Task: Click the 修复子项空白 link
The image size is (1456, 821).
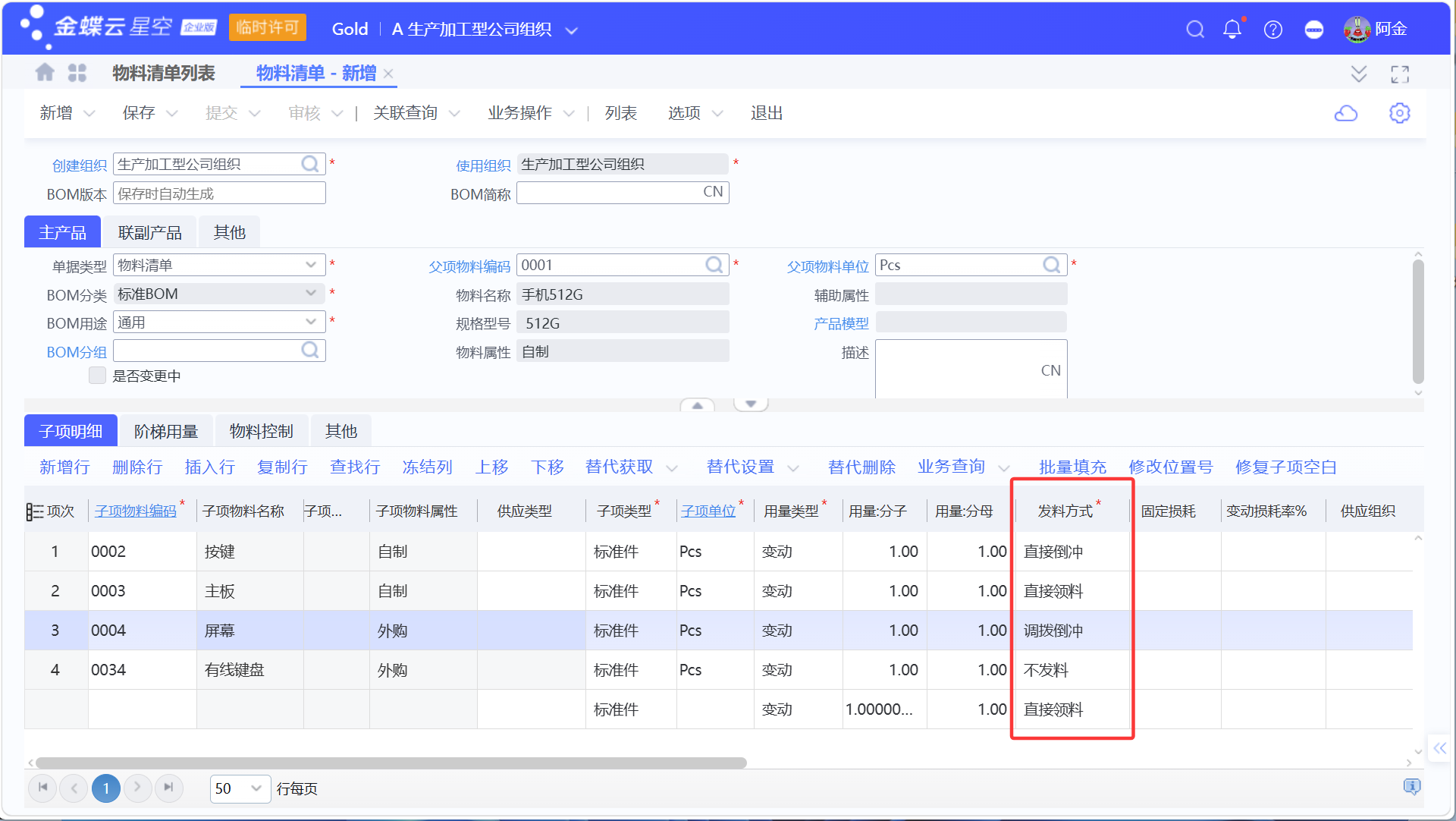Action: [x=1286, y=467]
